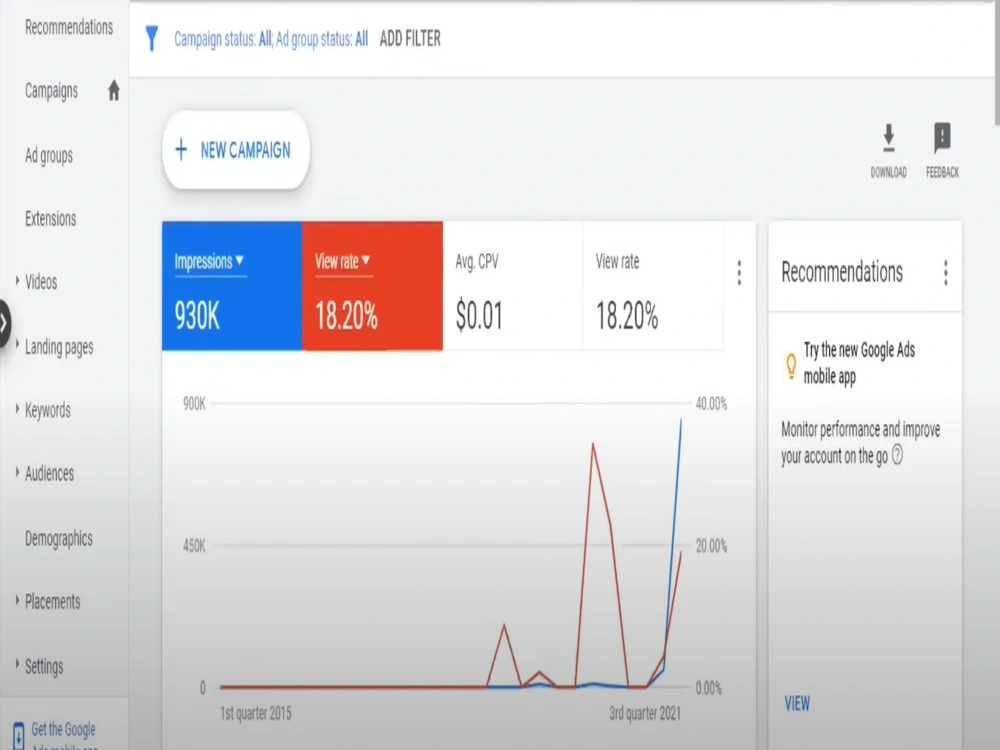Open Demographics in the sidebar
The width and height of the screenshot is (1000, 750).
coord(59,539)
